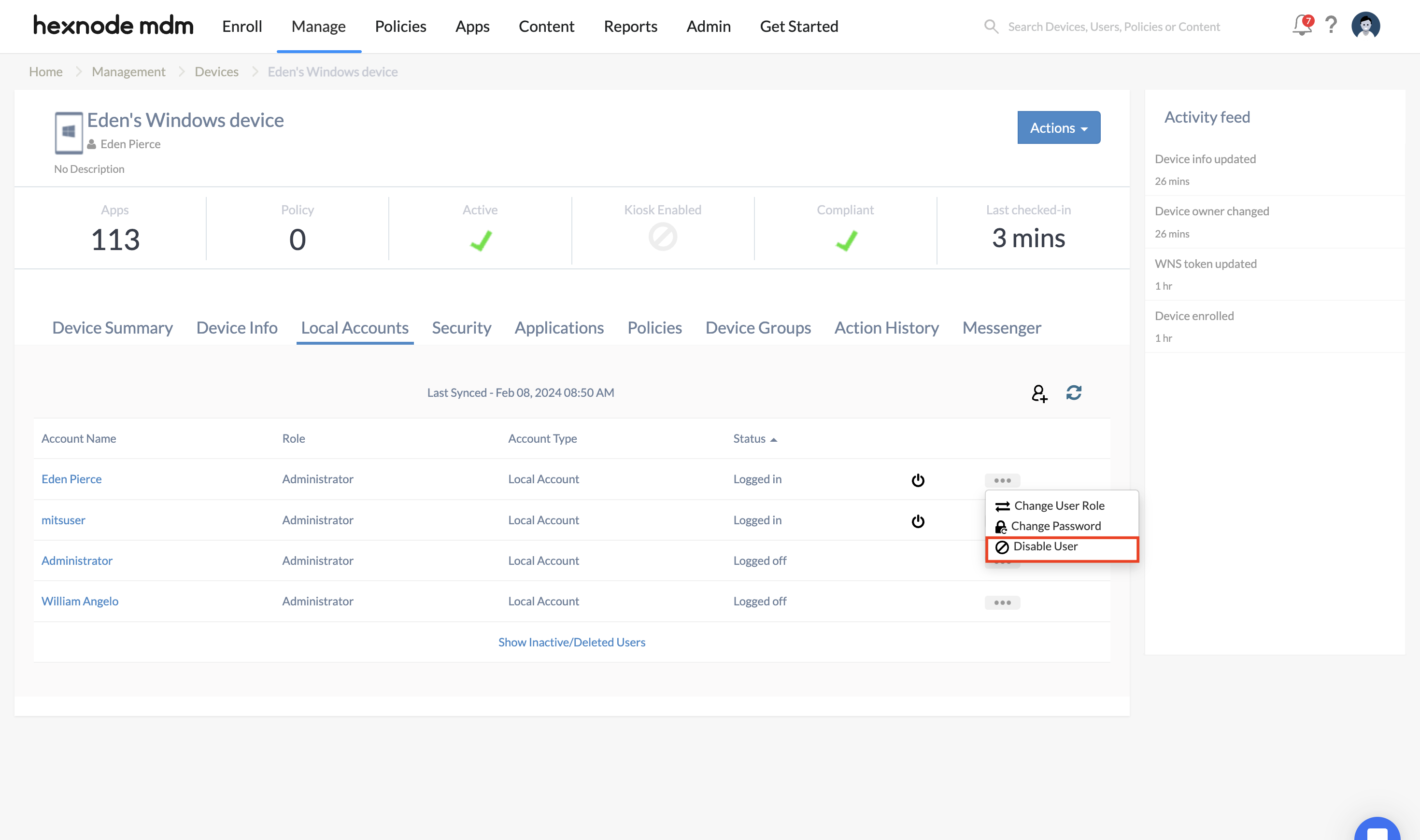Open the Reports navigation menu
This screenshot has height=840, width=1420.
(630, 26)
